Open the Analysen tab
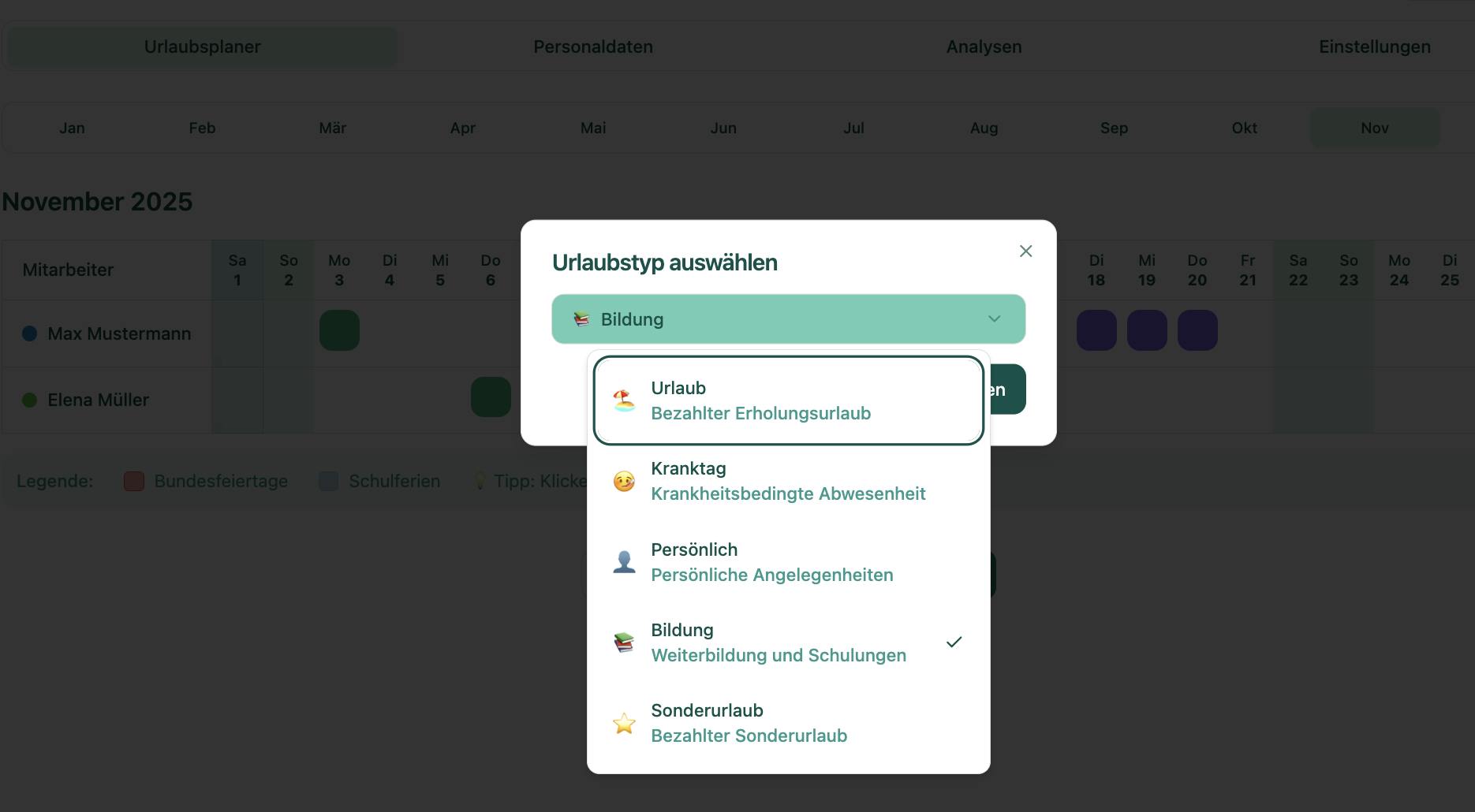Image resolution: width=1475 pixels, height=812 pixels. (984, 47)
